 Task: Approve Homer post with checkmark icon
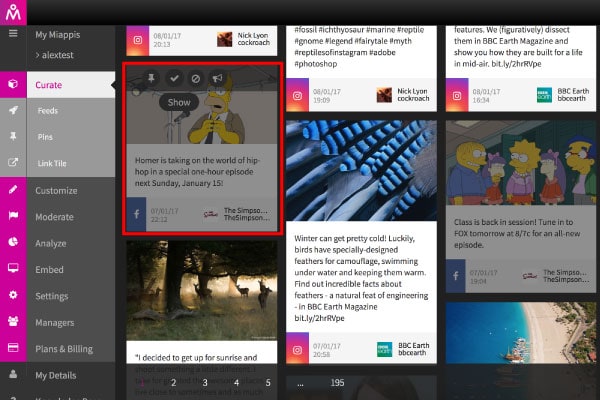coord(174,78)
